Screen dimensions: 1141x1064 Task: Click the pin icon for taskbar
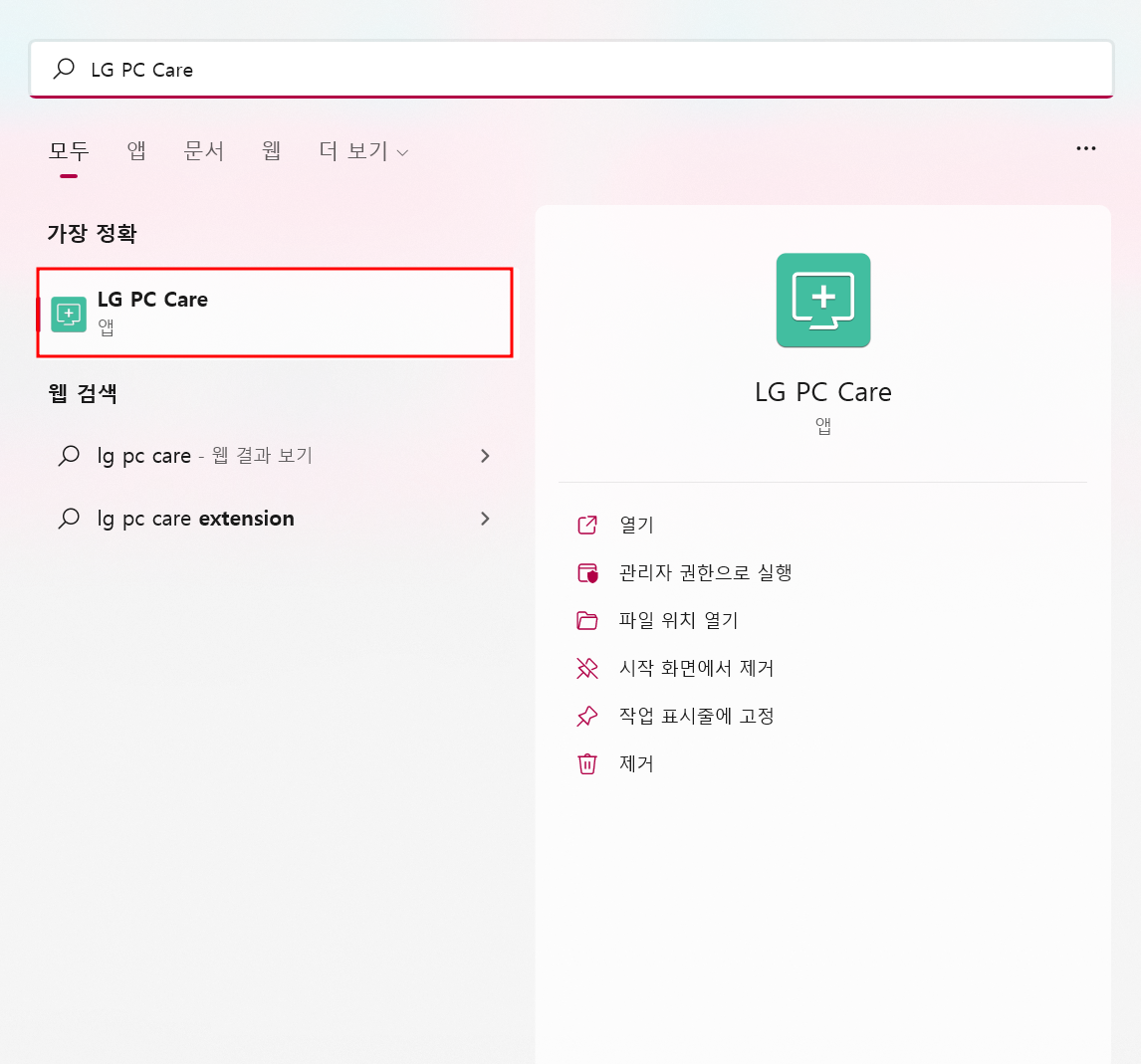(x=587, y=717)
